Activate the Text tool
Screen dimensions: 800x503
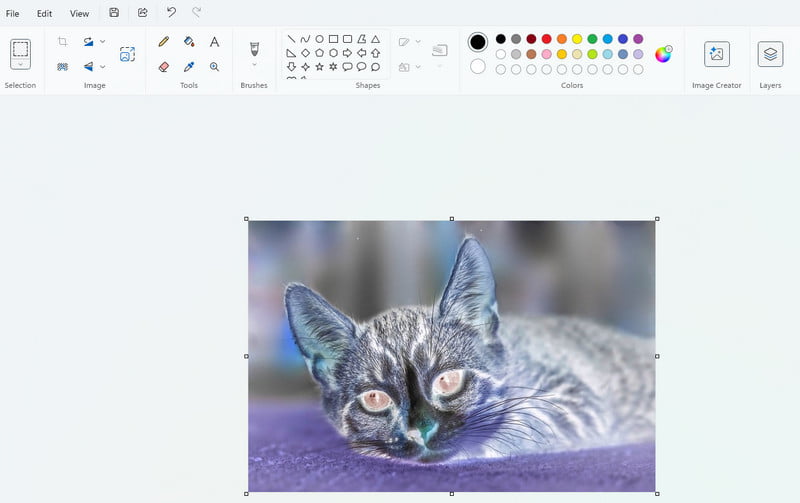coord(214,42)
